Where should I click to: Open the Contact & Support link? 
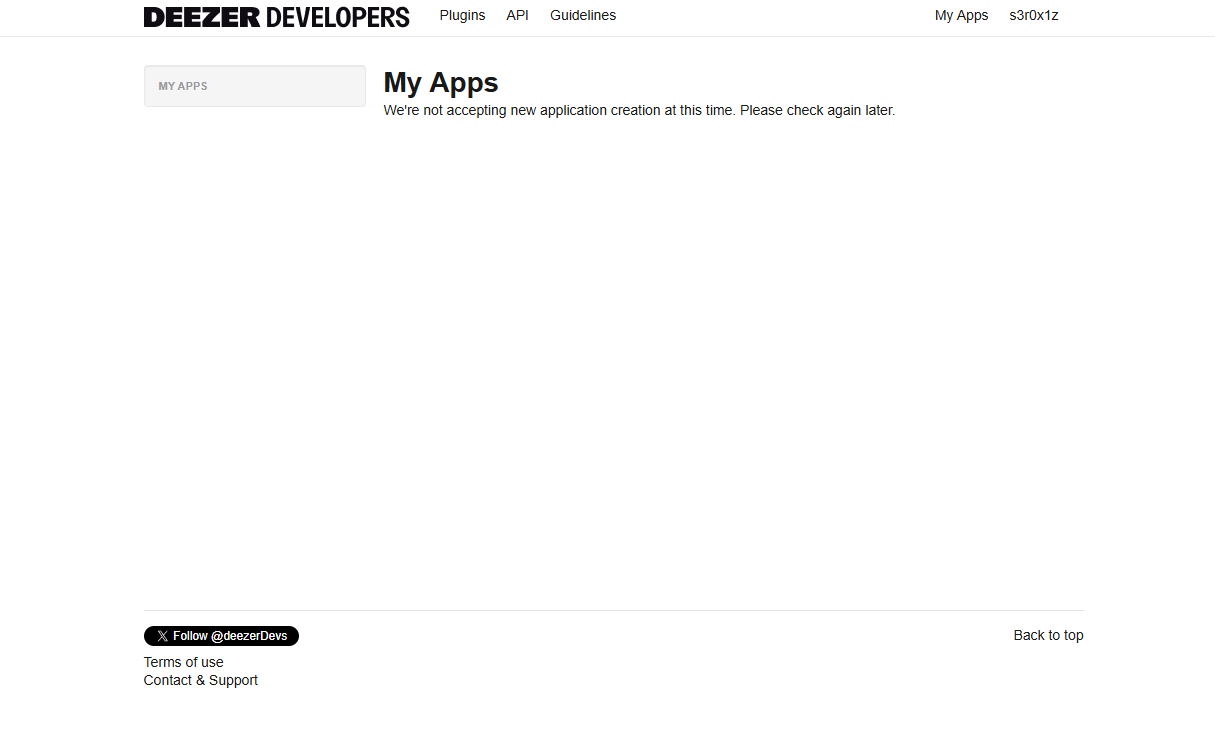pos(201,680)
